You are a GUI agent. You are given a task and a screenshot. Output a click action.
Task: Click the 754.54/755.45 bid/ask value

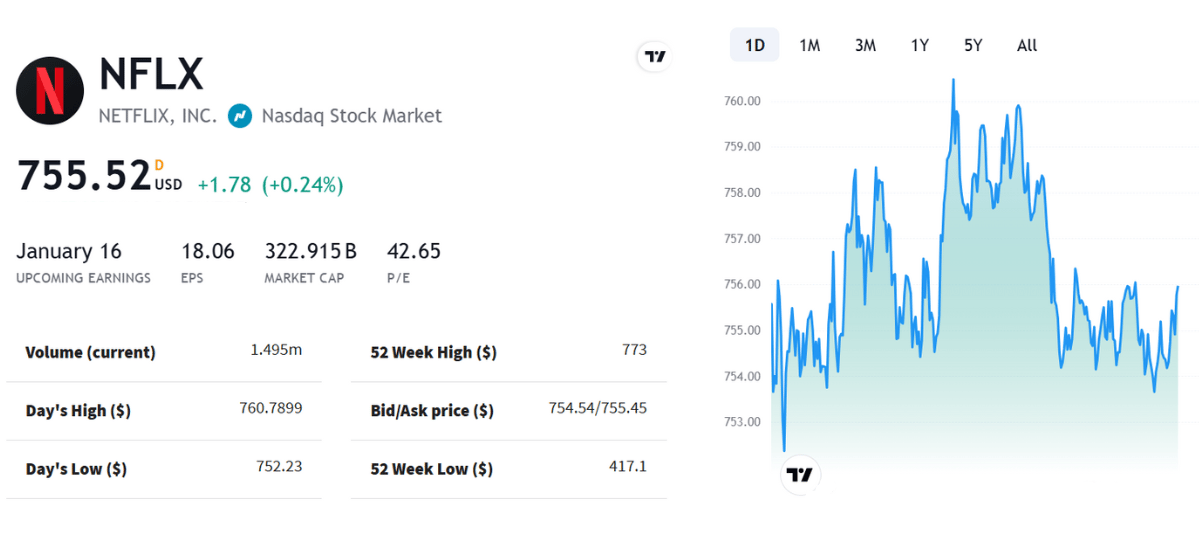point(598,408)
